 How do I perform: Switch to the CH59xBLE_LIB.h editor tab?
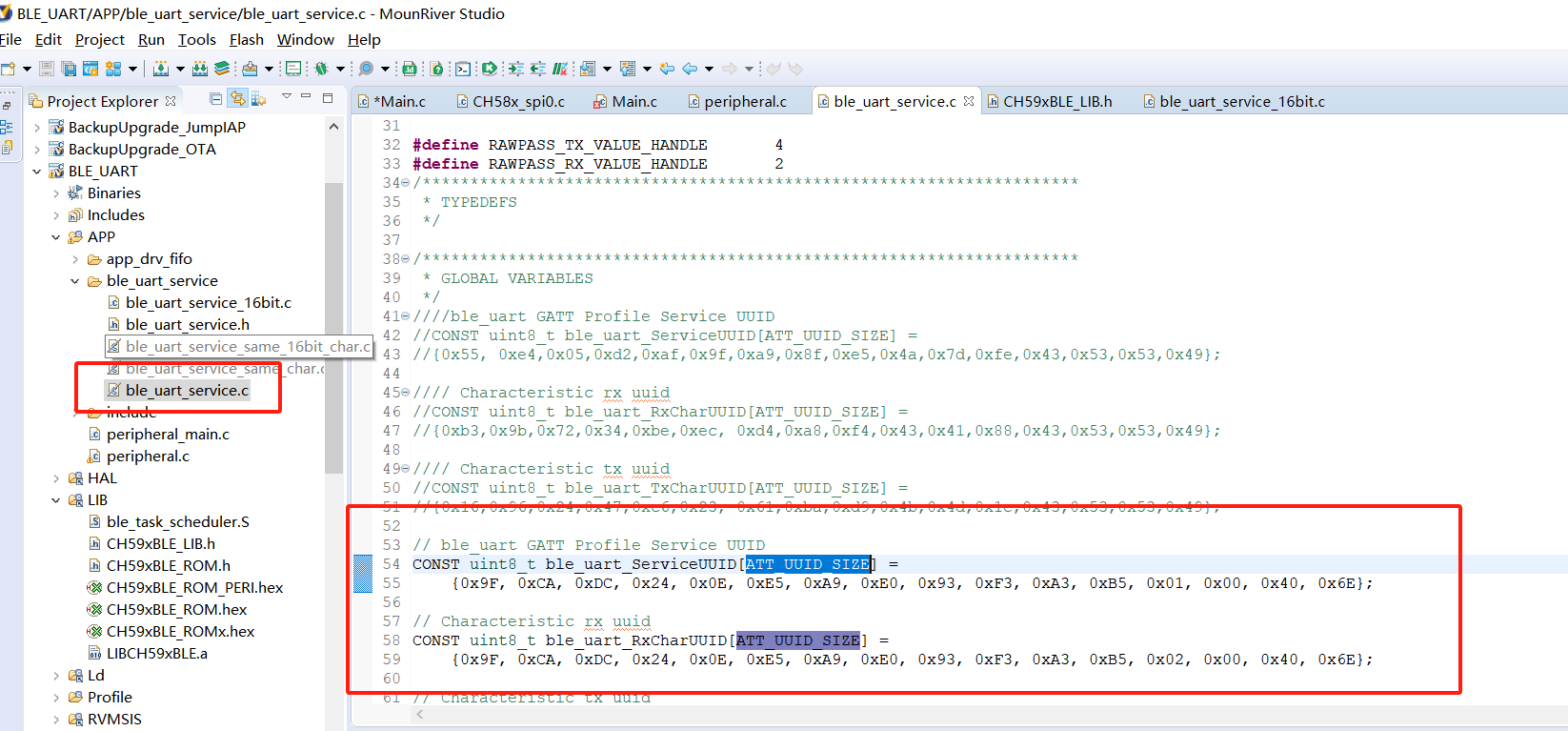coord(1049,101)
